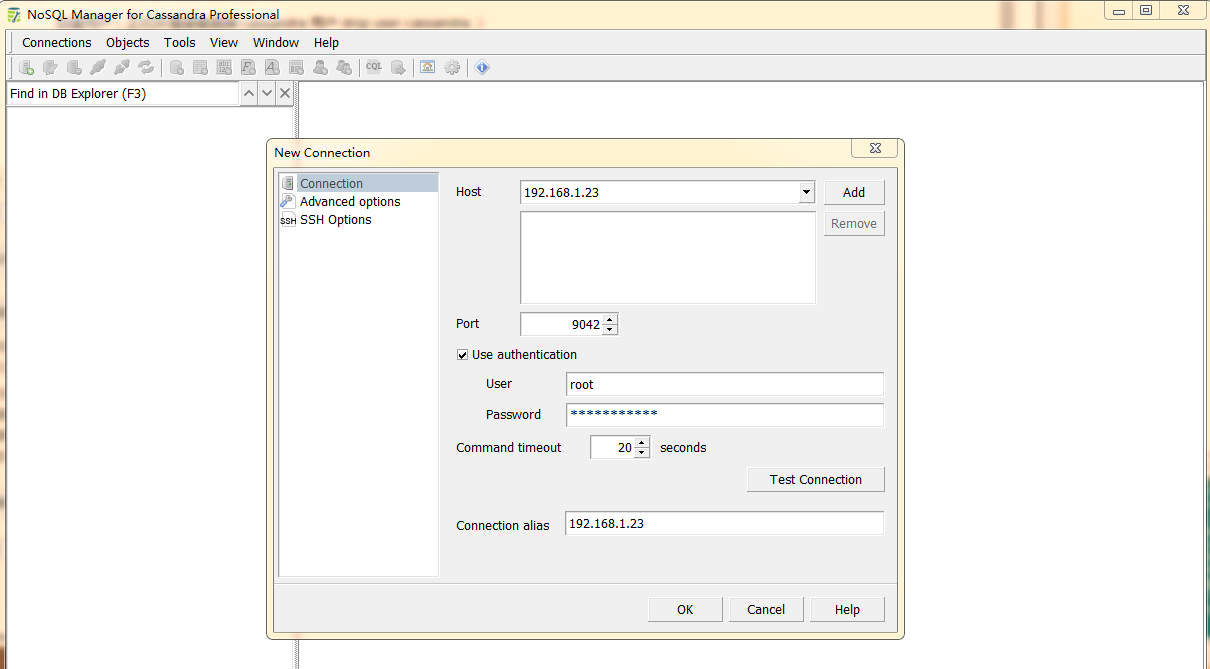Open the Tools menu
This screenshot has width=1210, height=669.
[180, 43]
